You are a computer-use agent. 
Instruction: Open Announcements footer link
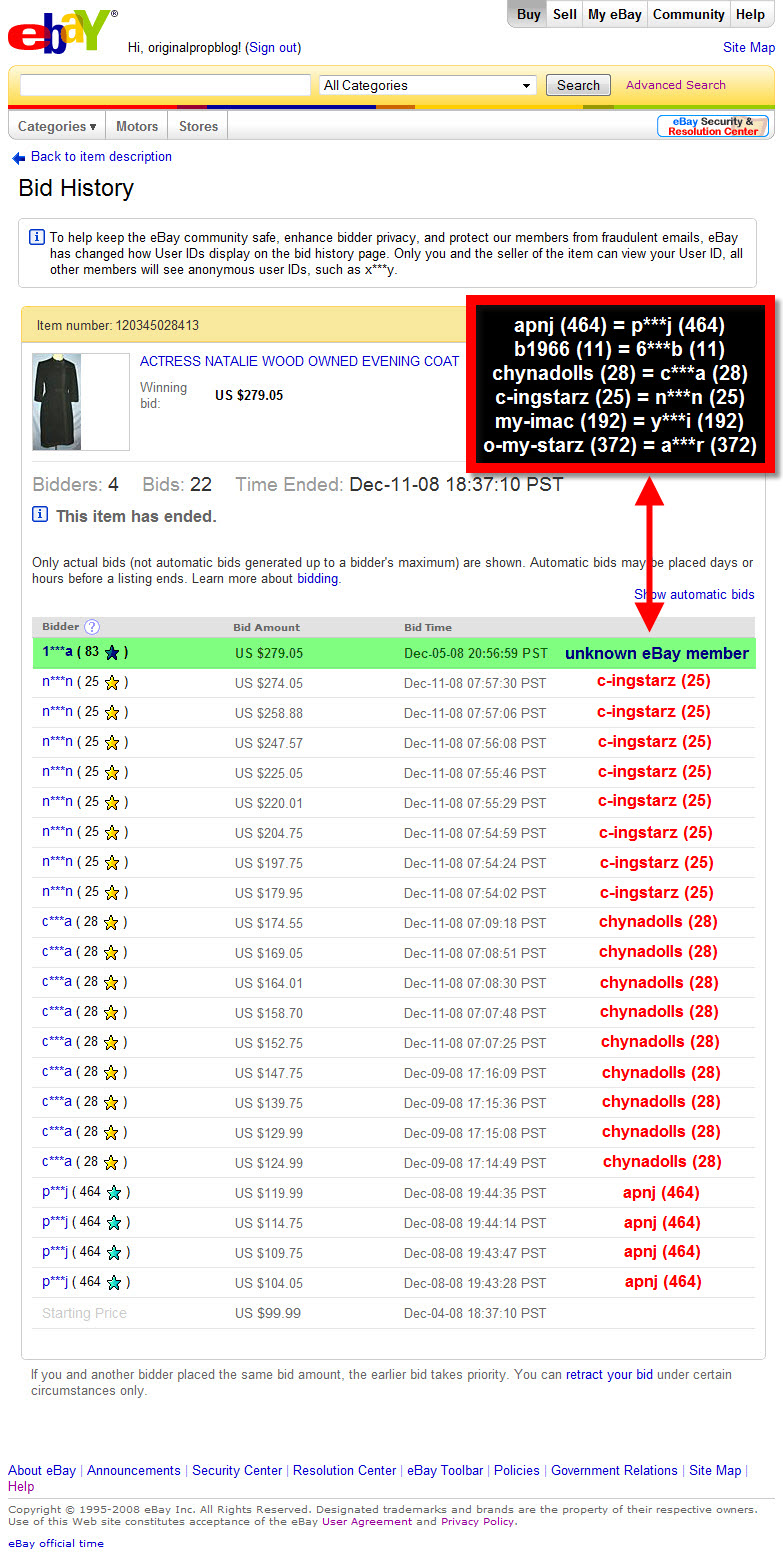134,1471
